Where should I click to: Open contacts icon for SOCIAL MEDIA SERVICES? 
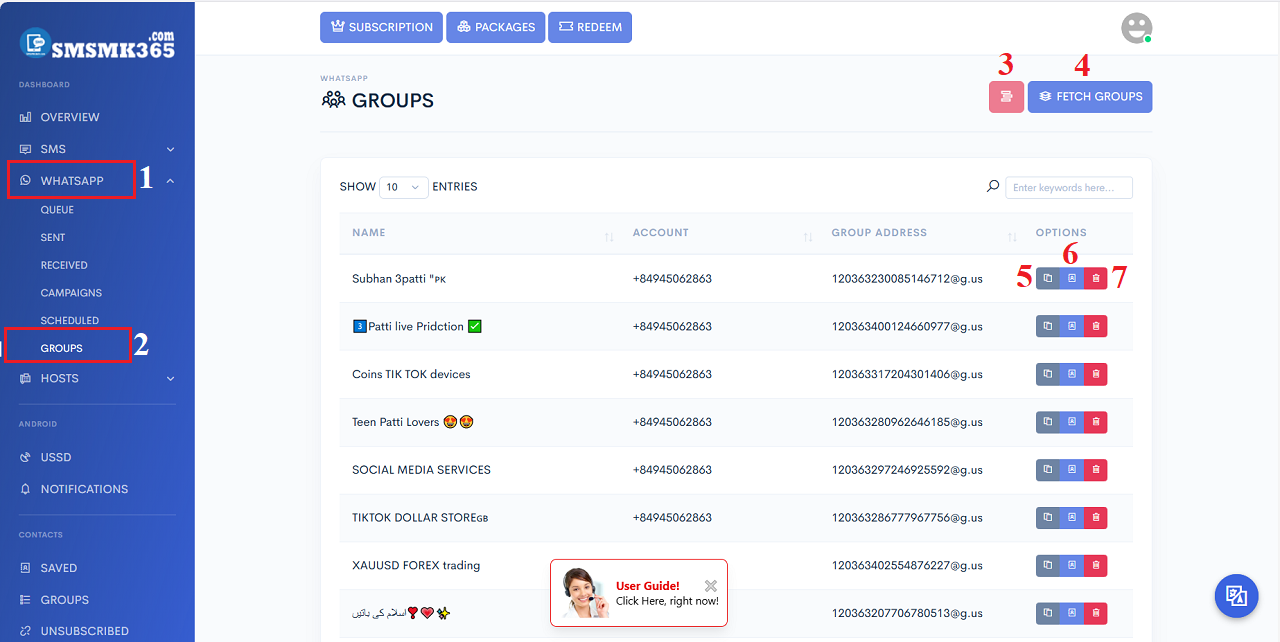(1071, 469)
